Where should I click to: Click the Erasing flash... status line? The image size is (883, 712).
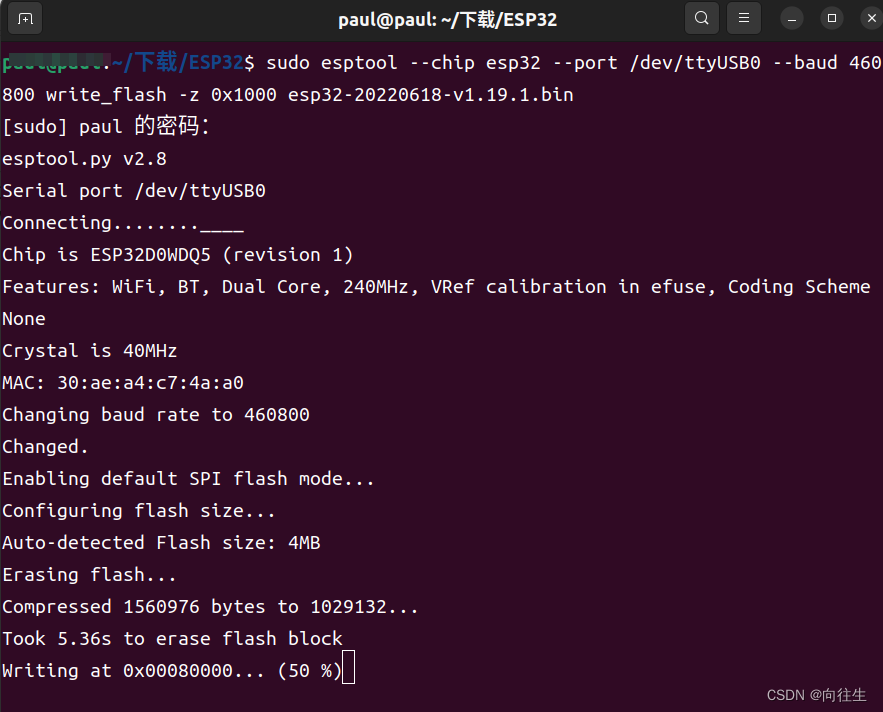click(x=86, y=574)
